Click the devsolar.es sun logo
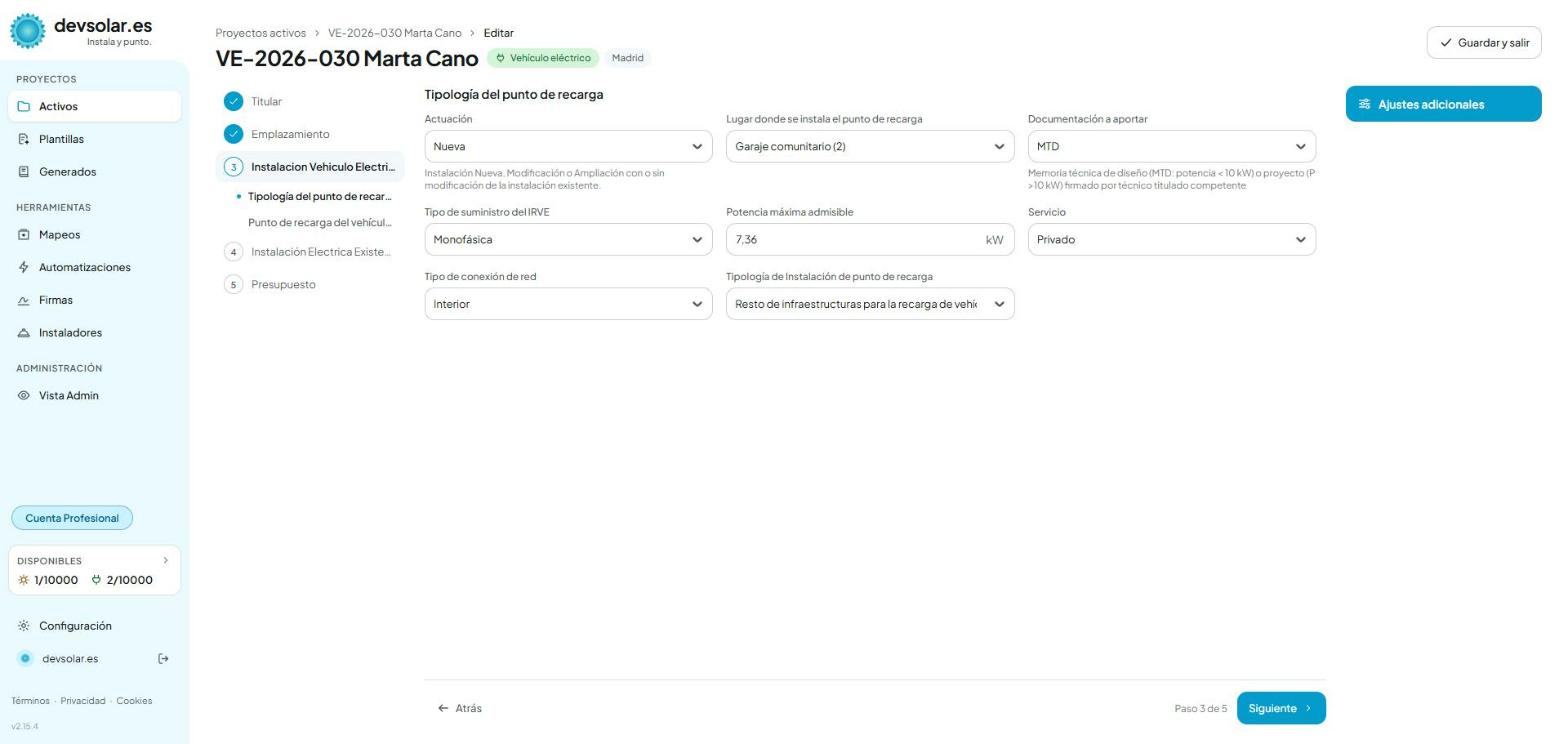The width and height of the screenshot is (1568, 744). [x=28, y=32]
